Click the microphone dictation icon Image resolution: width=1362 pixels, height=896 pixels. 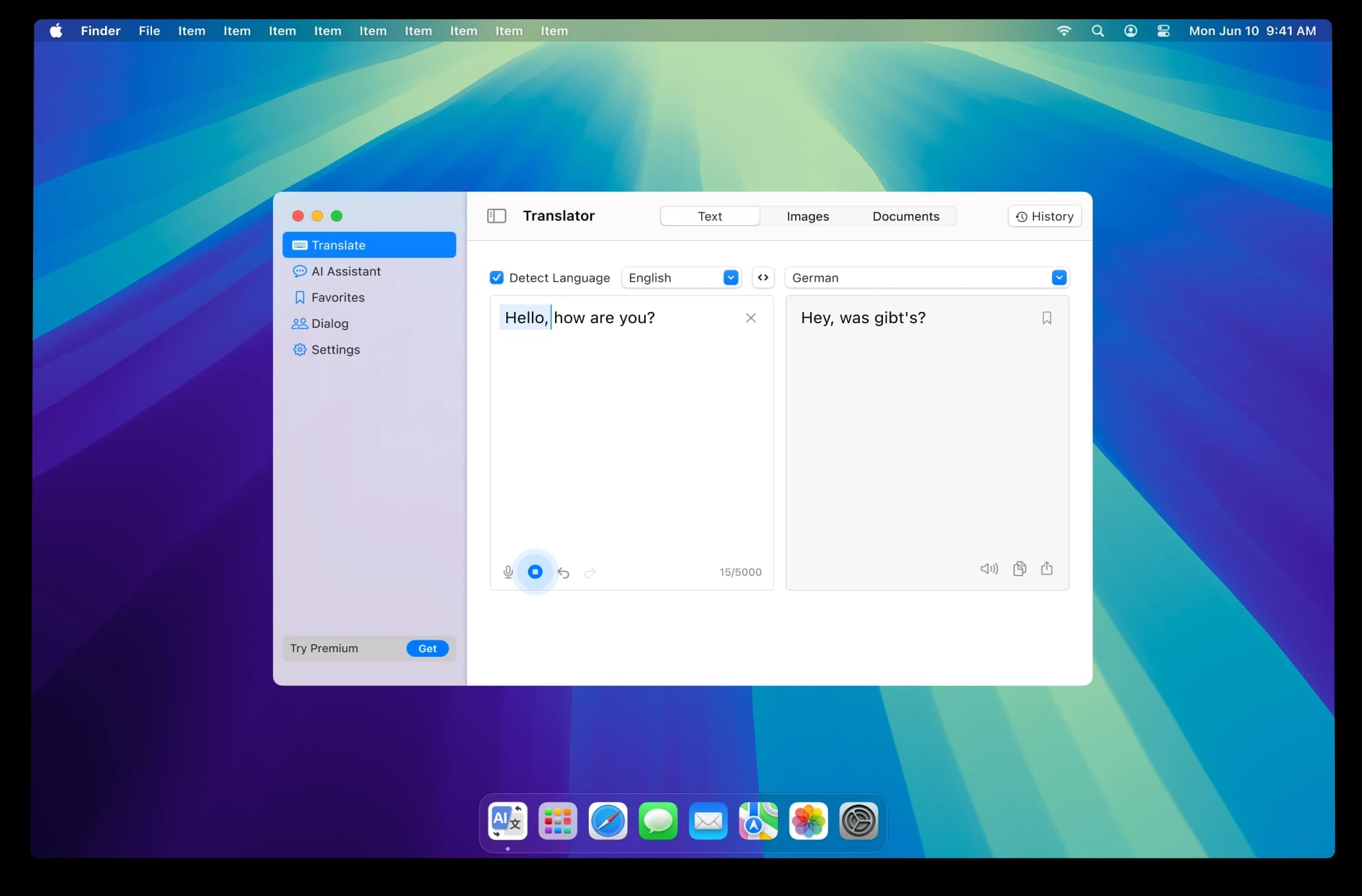pyautogui.click(x=508, y=572)
